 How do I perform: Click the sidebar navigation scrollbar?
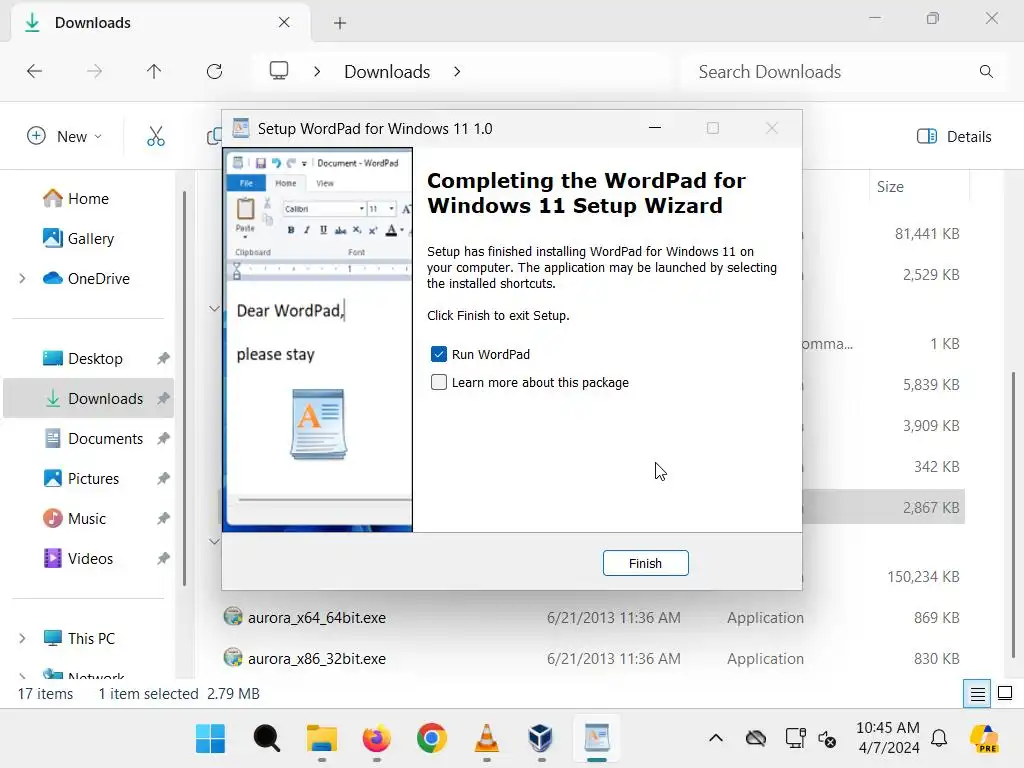pyautogui.click(x=184, y=388)
